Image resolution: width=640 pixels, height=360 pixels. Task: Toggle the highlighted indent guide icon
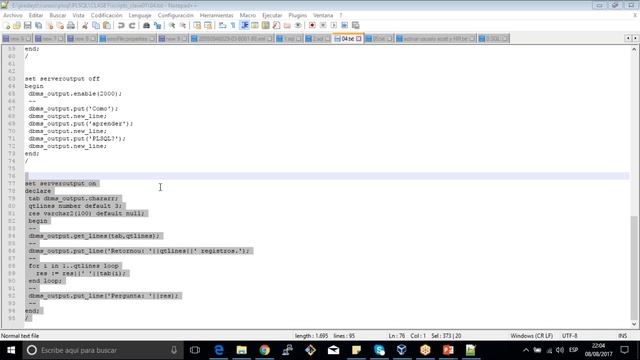pyautogui.click(x=244, y=25)
